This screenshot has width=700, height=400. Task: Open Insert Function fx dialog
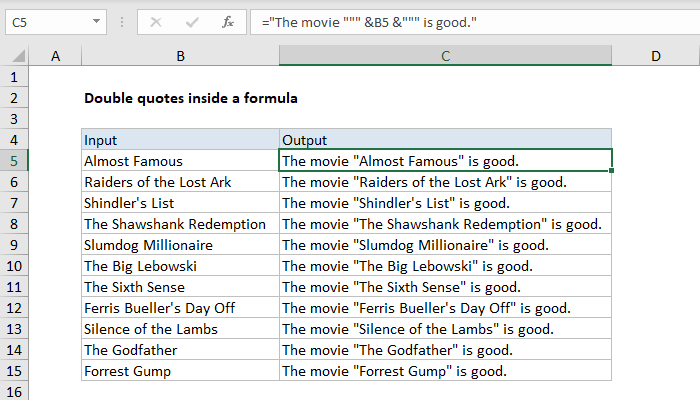point(228,20)
